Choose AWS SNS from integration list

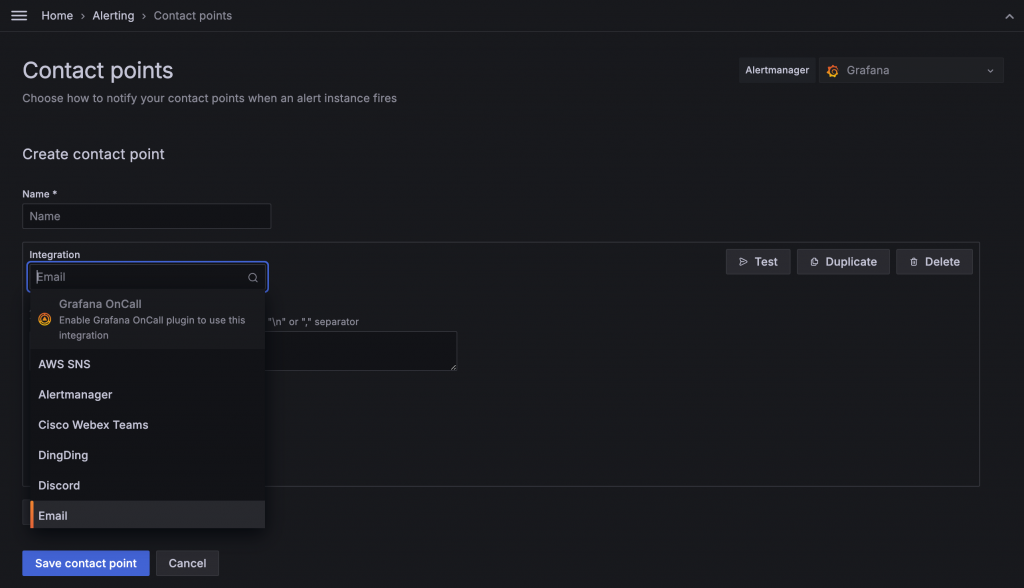[x=148, y=364]
